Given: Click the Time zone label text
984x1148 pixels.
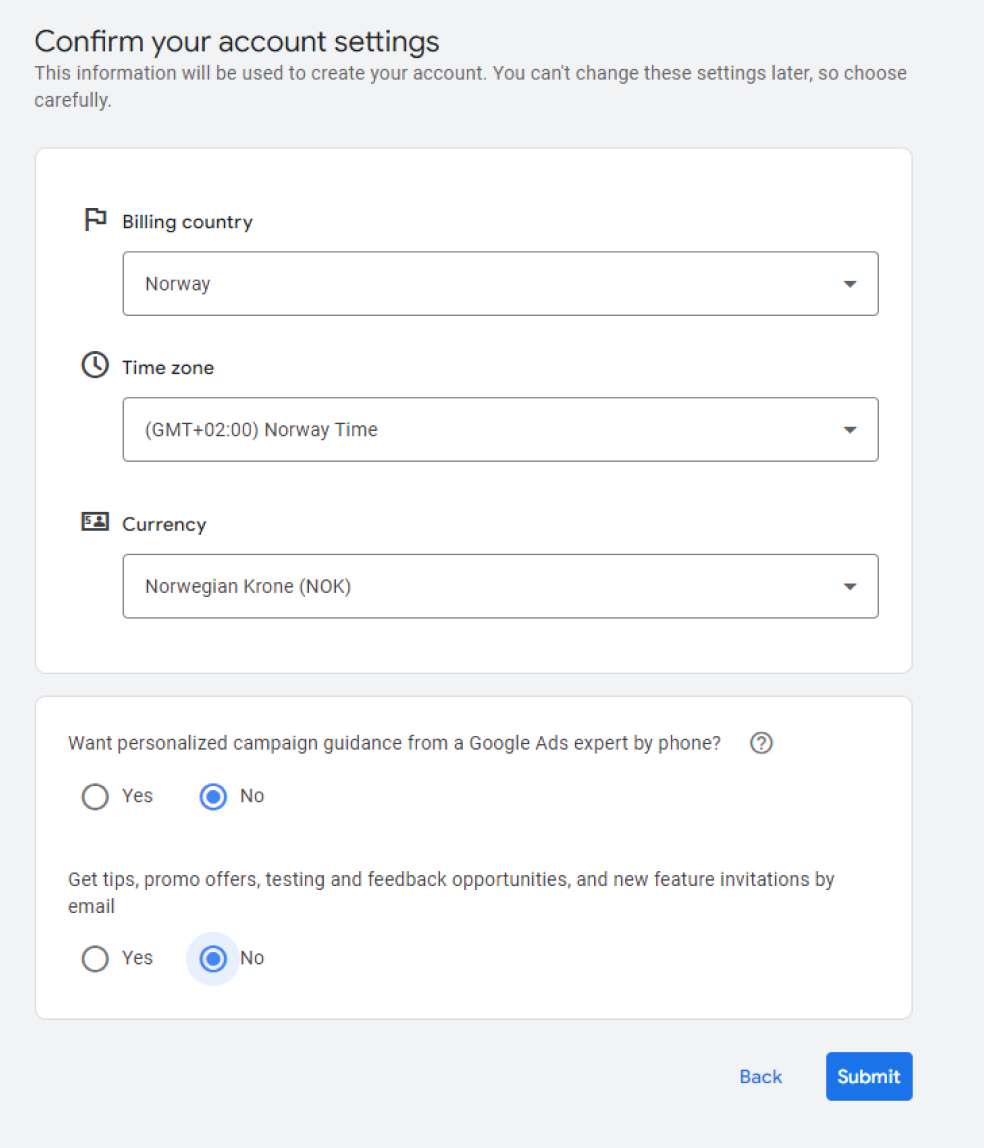Looking at the screenshot, I should pyautogui.click(x=168, y=368).
